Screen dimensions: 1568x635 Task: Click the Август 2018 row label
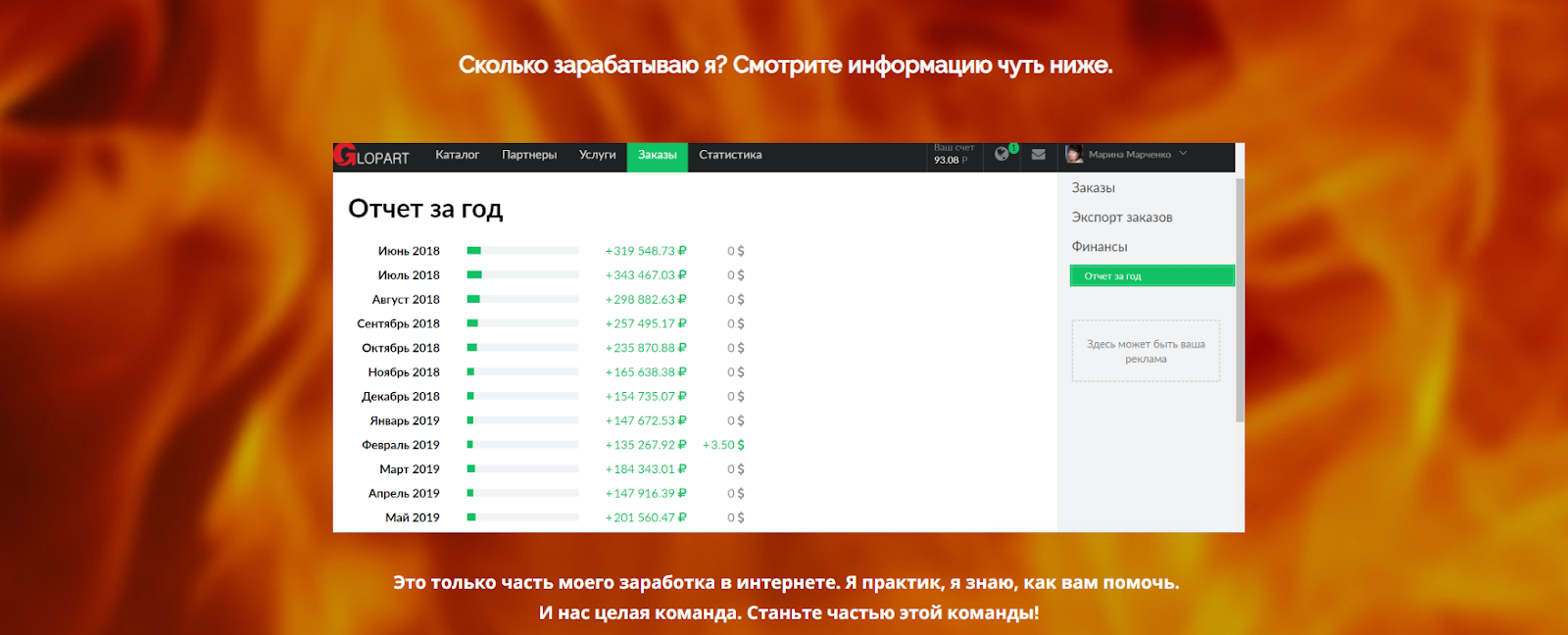pyautogui.click(x=406, y=300)
